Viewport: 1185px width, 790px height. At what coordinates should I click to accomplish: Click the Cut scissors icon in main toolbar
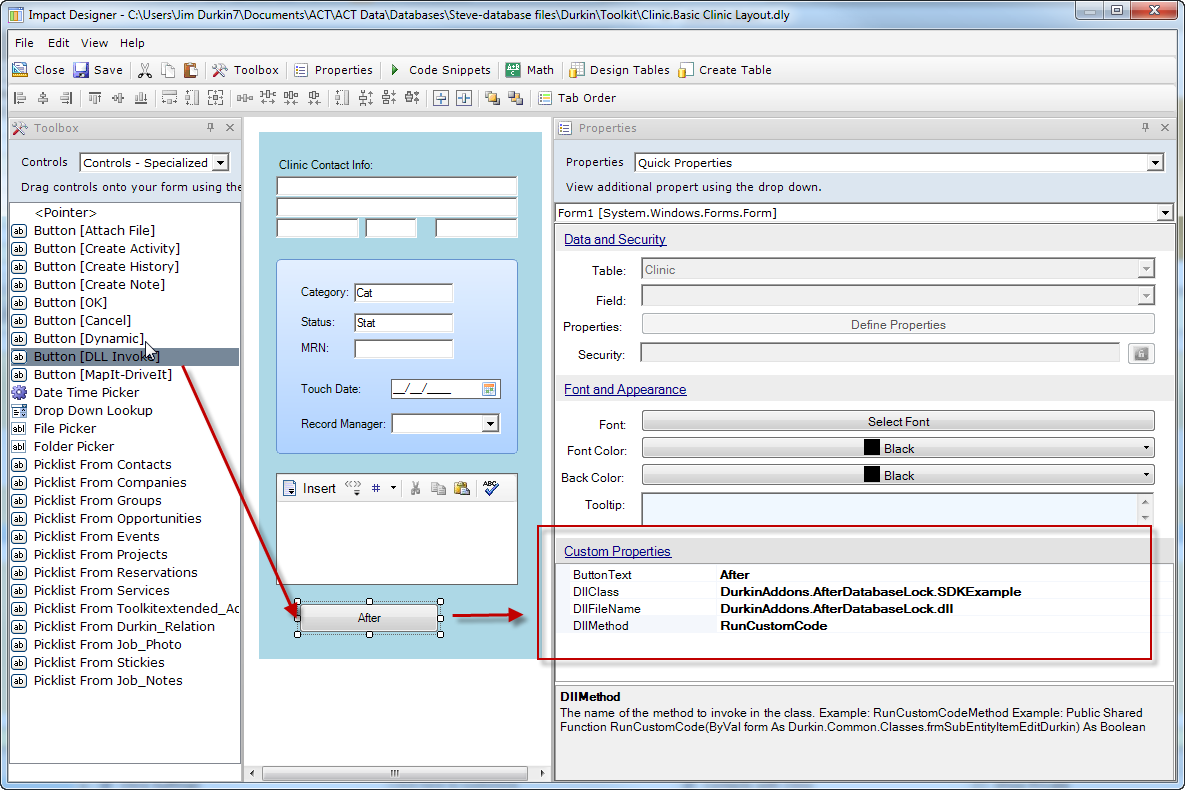(144, 70)
